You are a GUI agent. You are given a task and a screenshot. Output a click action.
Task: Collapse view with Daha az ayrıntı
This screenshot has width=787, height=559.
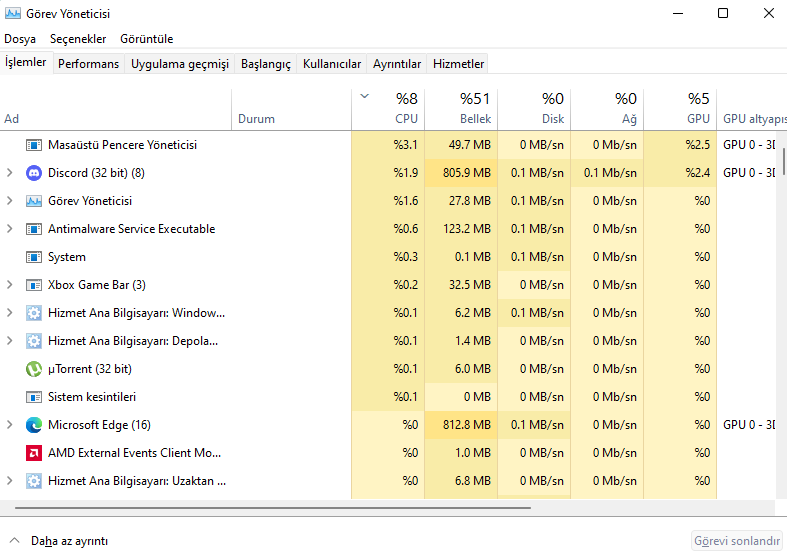coord(59,541)
